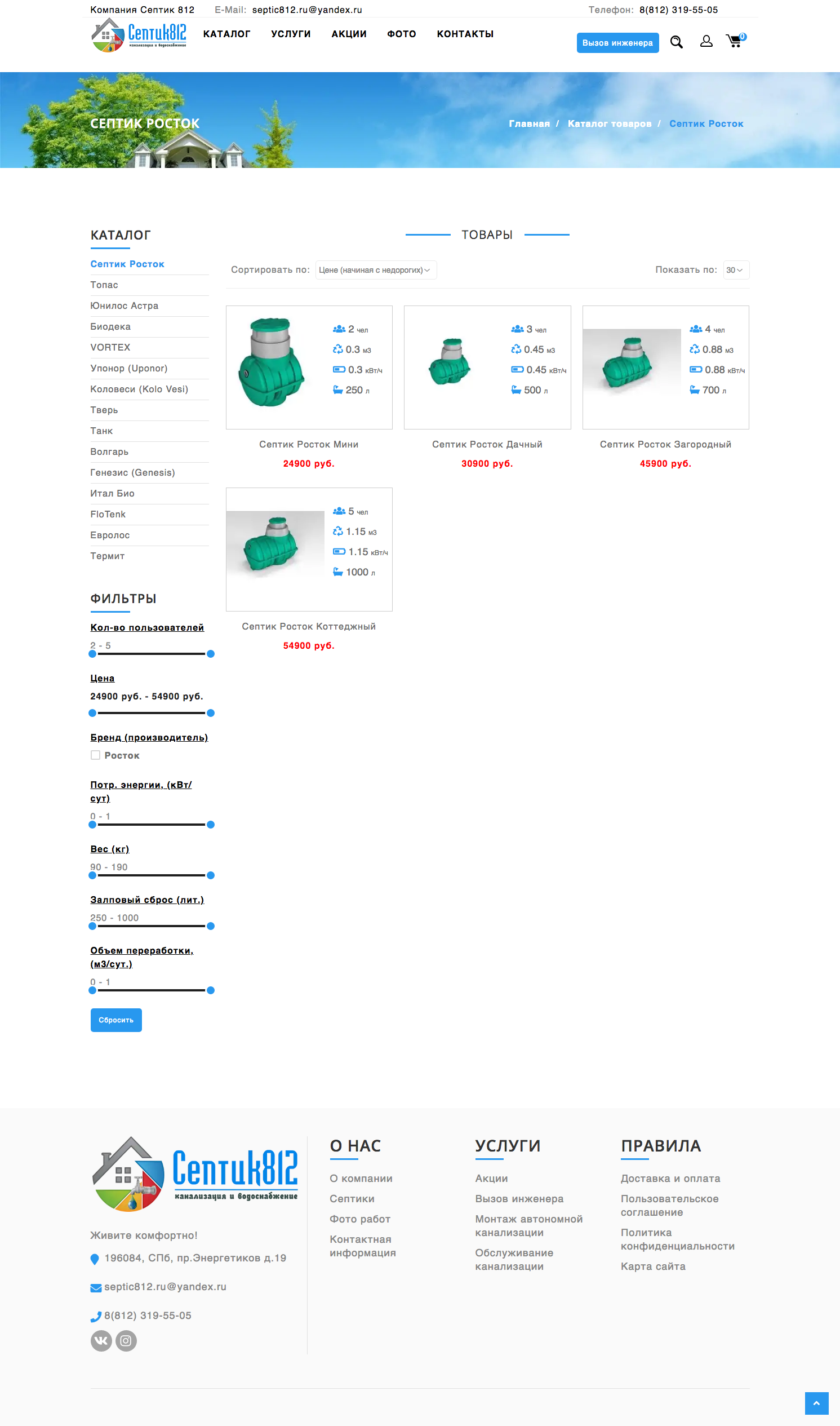Image resolution: width=840 pixels, height=1426 pixels.
Task: Select Термит in catalog sidebar
Action: (108, 556)
